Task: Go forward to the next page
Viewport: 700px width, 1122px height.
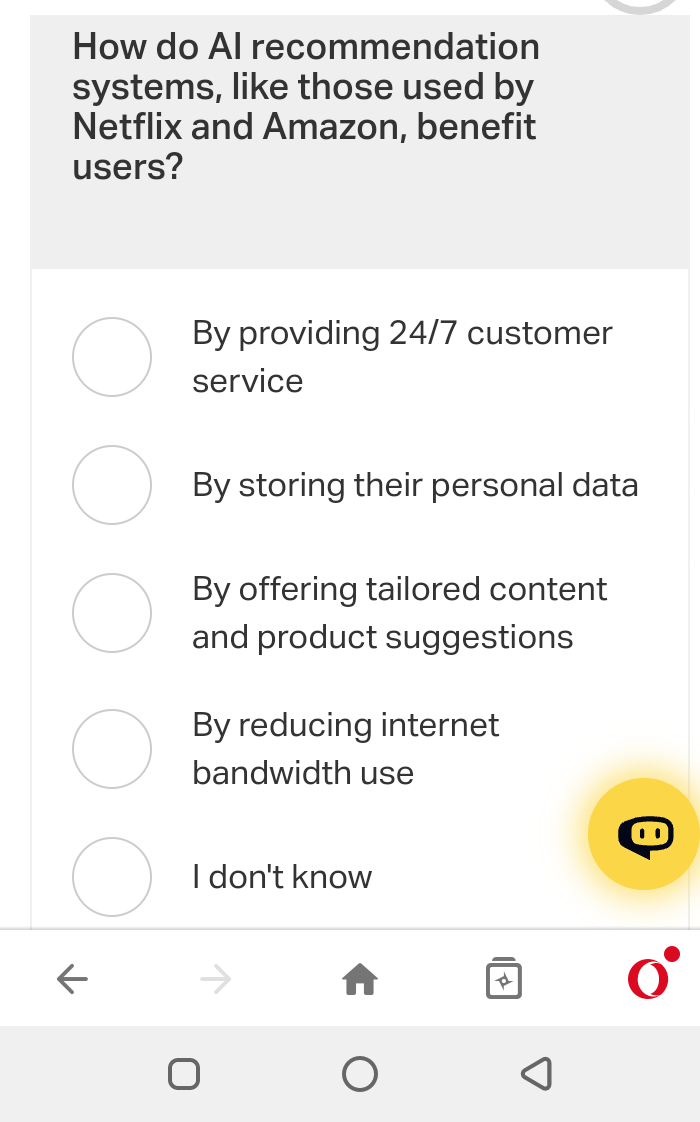Action: [x=216, y=979]
